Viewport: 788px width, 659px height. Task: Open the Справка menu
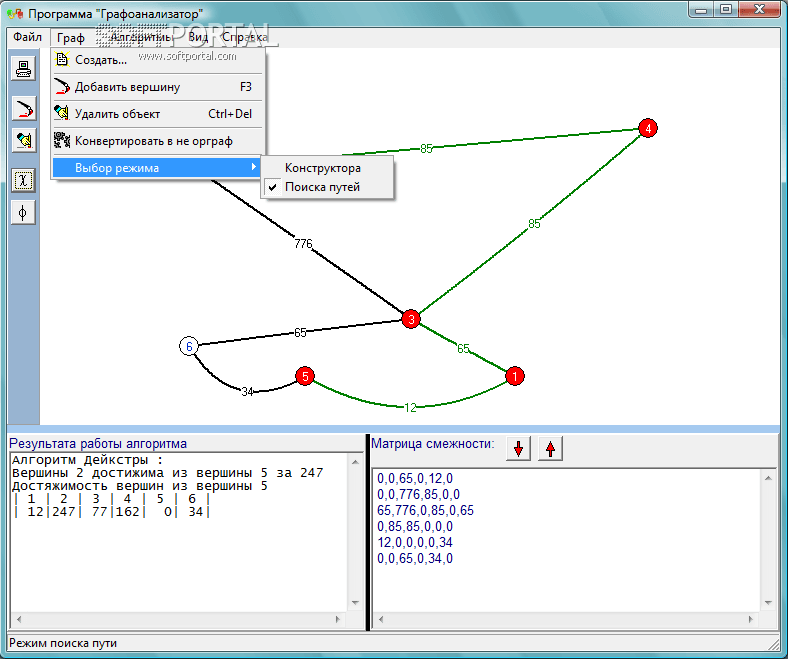[x=245, y=37]
